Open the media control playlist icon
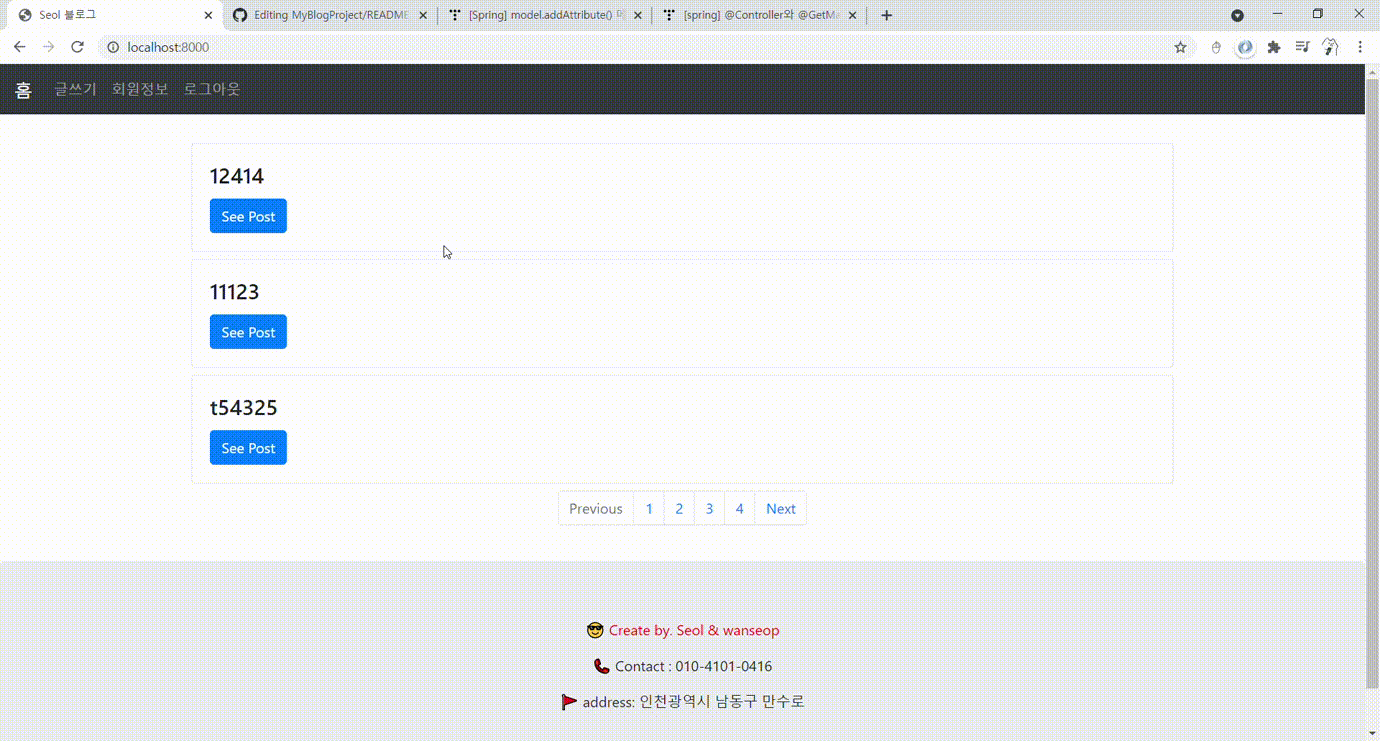 (1302, 47)
